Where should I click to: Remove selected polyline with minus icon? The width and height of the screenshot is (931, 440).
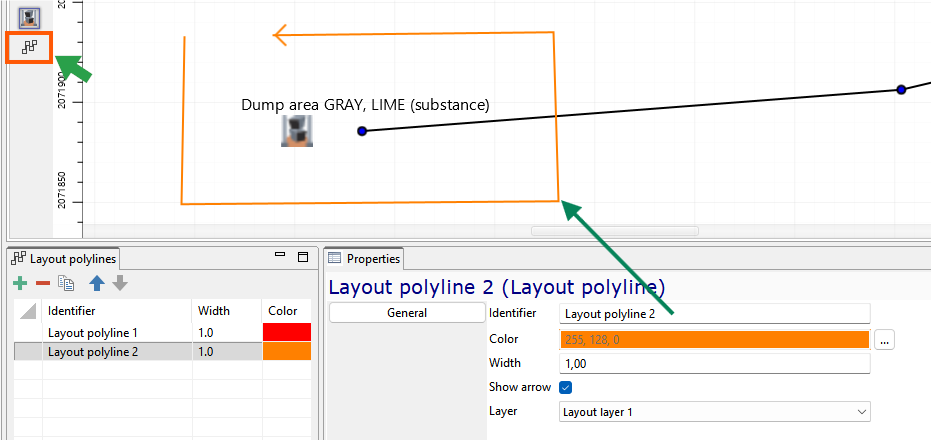tap(43, 284)
